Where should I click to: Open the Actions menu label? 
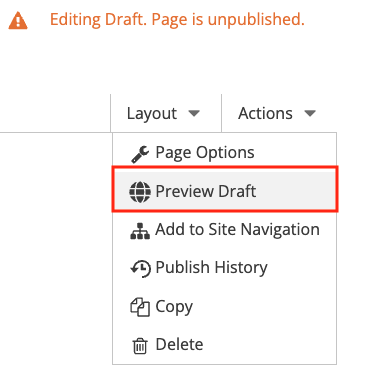pos(265,113)
